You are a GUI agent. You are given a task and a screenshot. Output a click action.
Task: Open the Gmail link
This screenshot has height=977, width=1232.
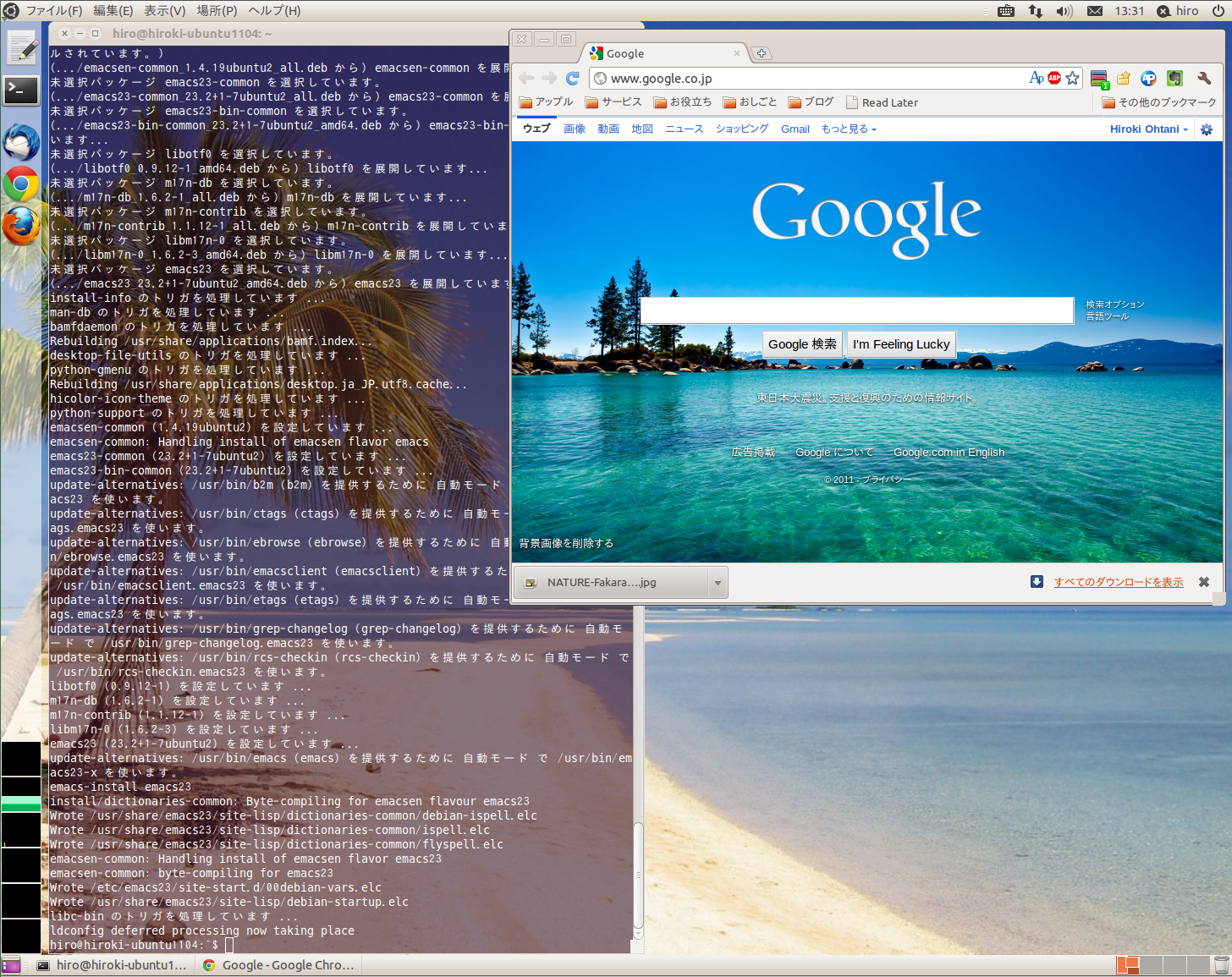(x=795, y=129)
